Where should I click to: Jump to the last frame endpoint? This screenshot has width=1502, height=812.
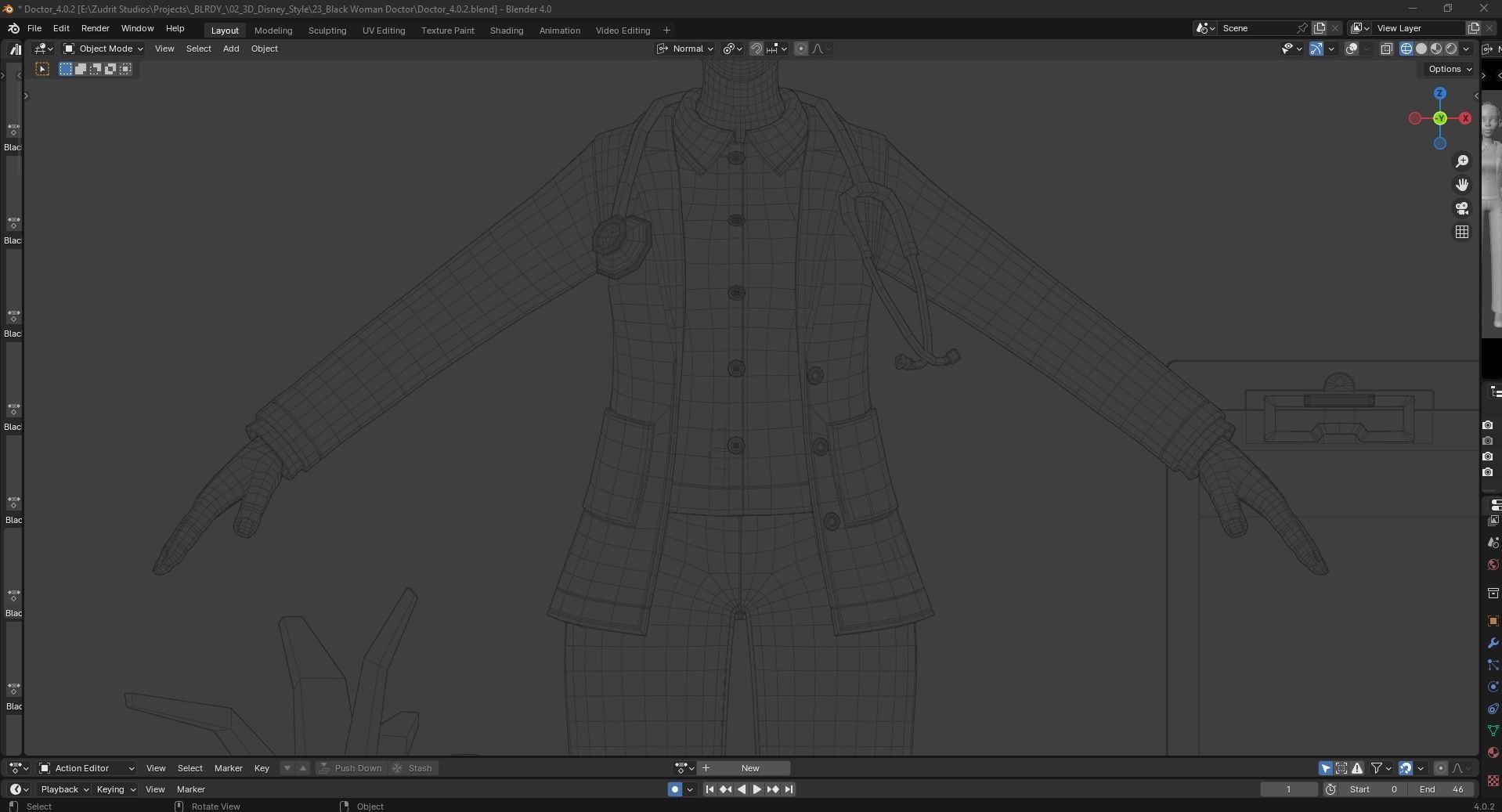coord(789,789)
